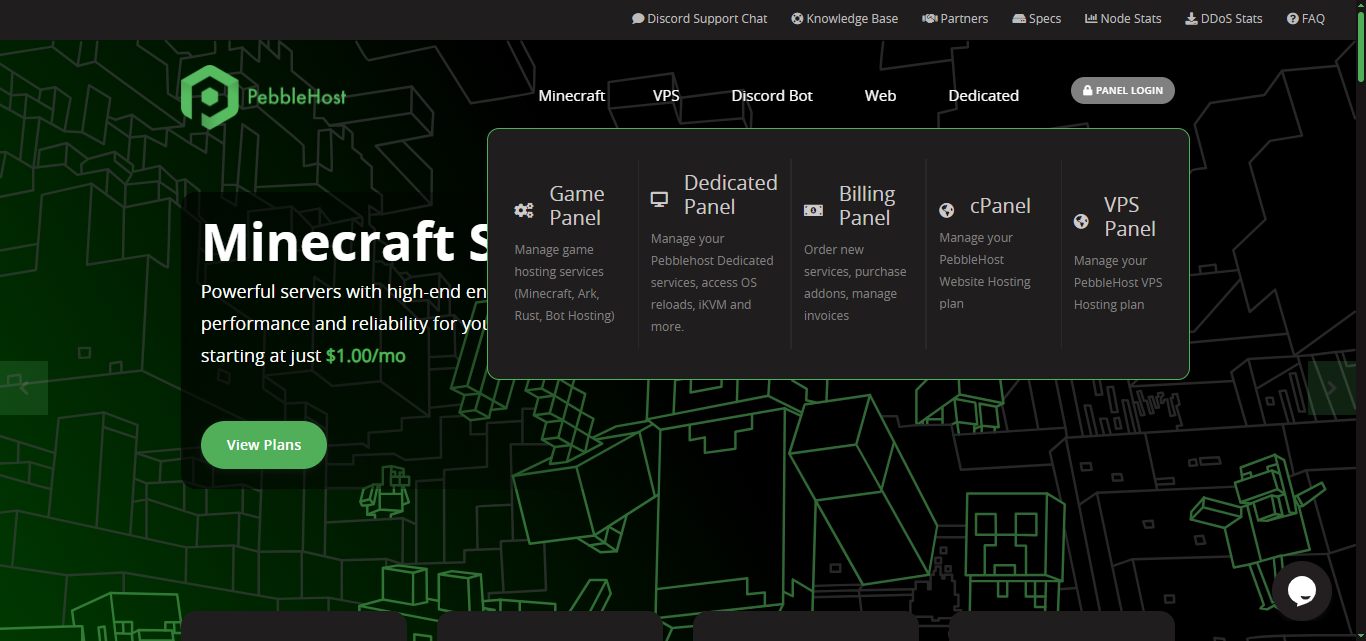Click the Billing Panel money icon
Viewport: 1366px width, 641px height.
[x=813, y=210]
